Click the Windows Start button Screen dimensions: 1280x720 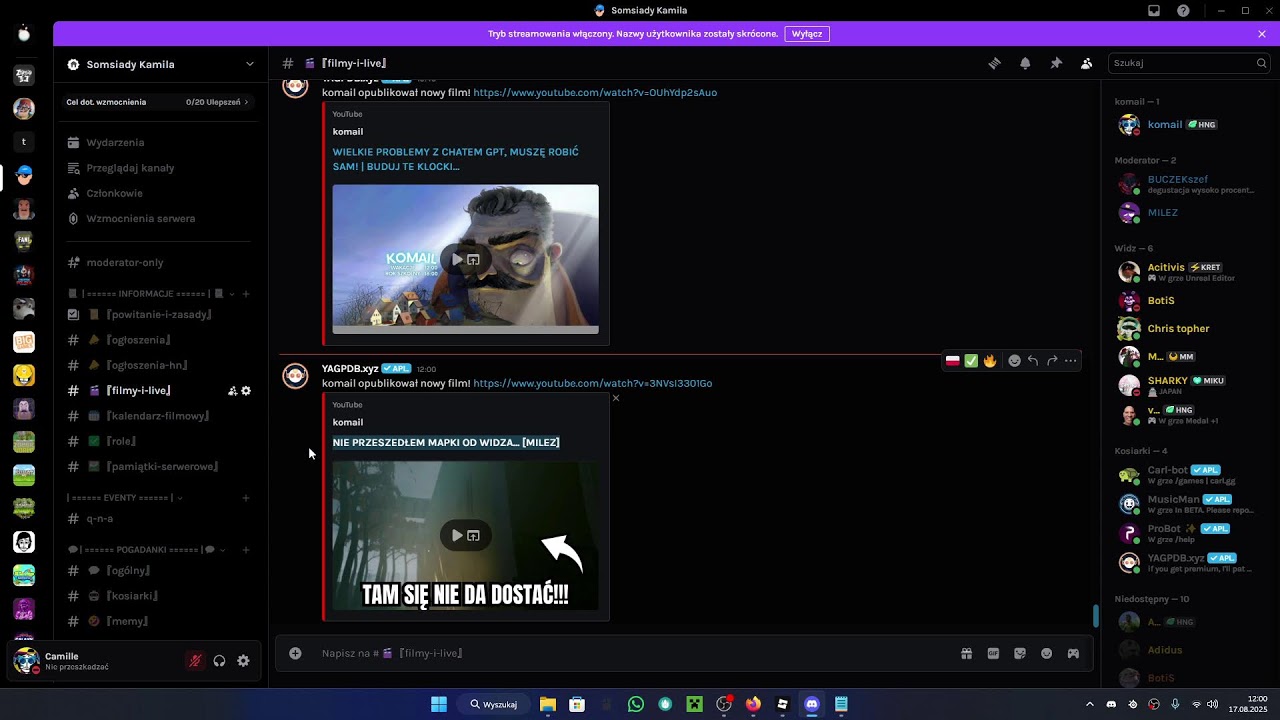[439, 704]
